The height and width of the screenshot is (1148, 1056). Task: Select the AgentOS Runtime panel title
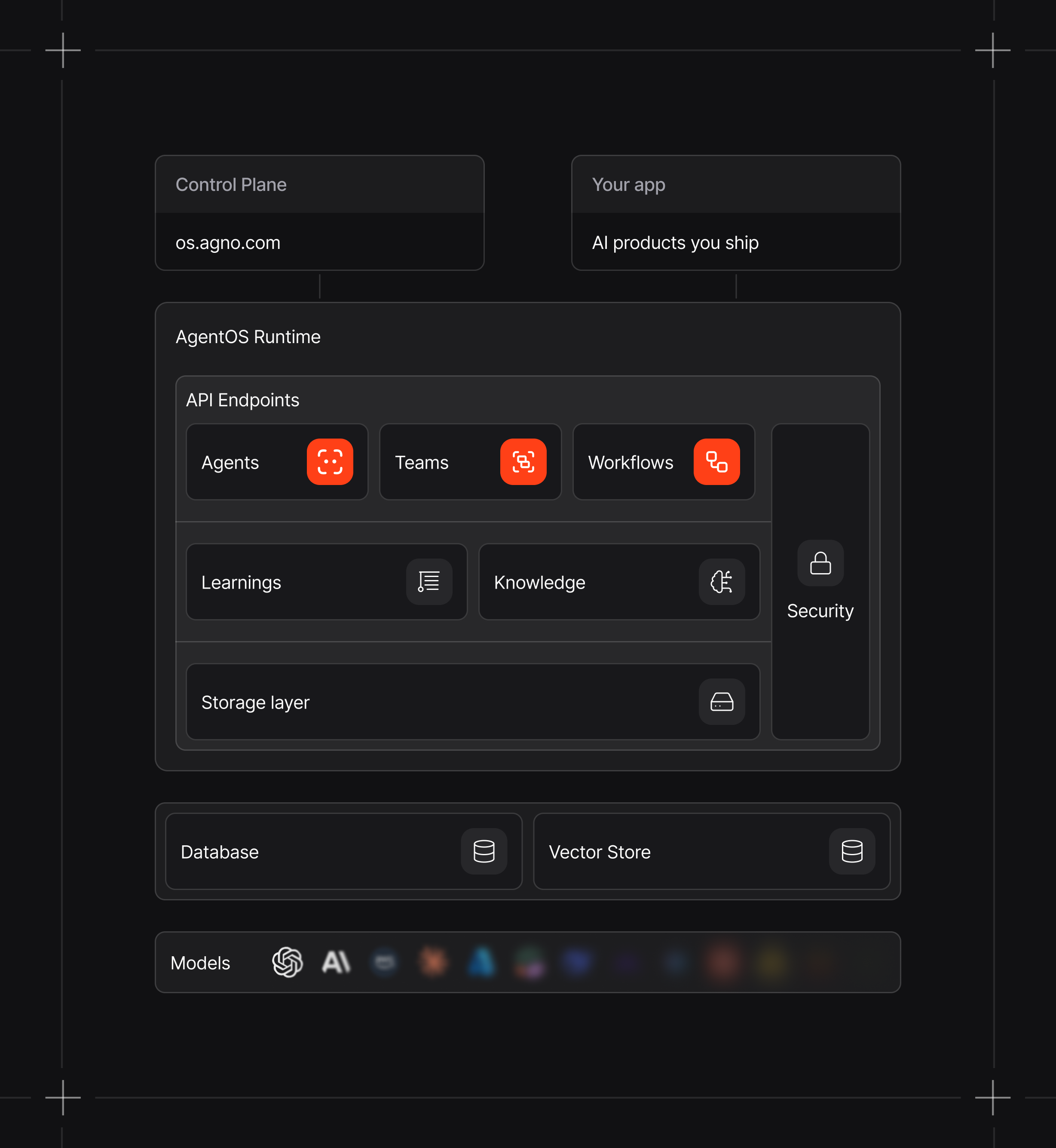pyautogui.click(x=248, y=337)
